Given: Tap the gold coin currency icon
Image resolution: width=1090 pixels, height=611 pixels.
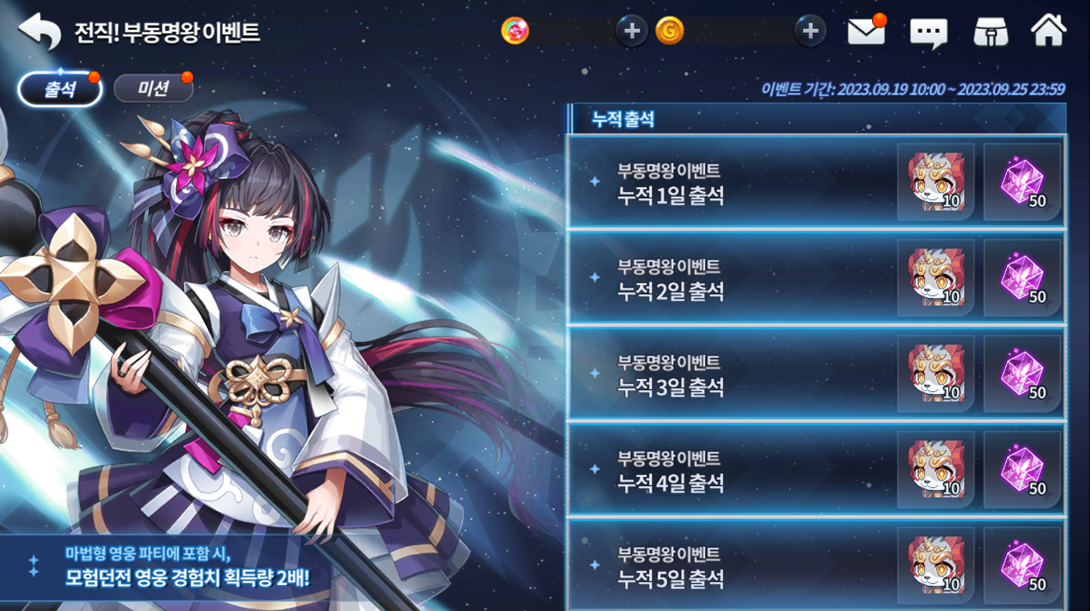Looking at the screenshot, I should [670, 31].
